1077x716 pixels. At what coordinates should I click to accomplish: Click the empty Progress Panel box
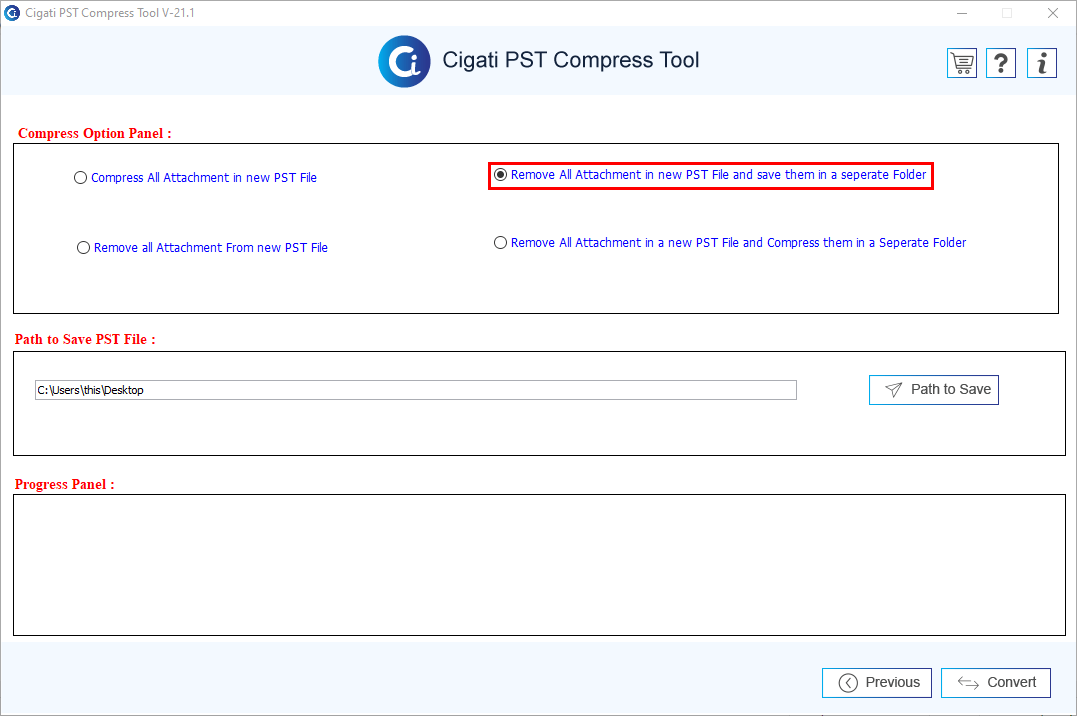click(539, 565)
